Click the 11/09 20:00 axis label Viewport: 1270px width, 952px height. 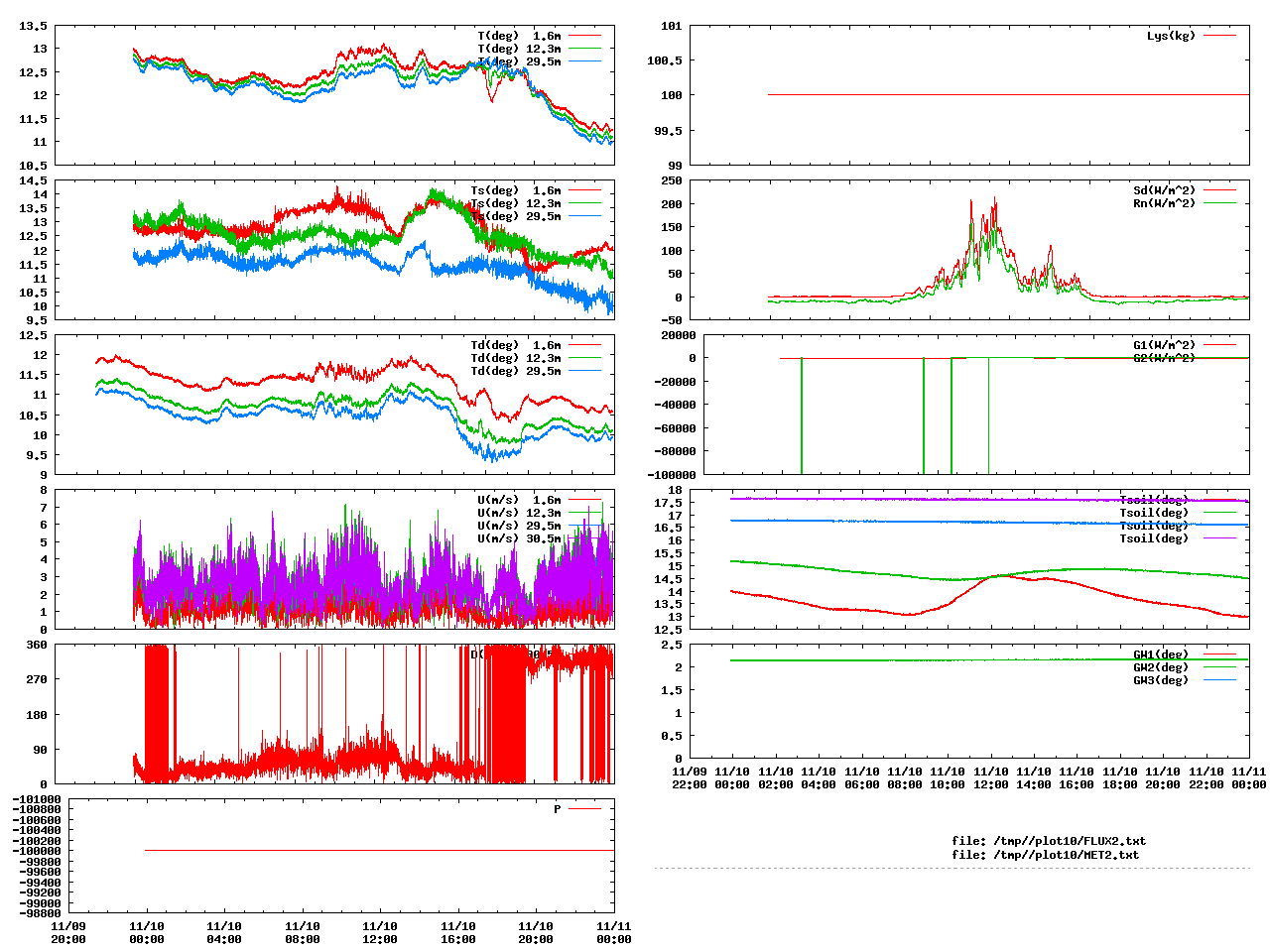click(x=68, y=932)
